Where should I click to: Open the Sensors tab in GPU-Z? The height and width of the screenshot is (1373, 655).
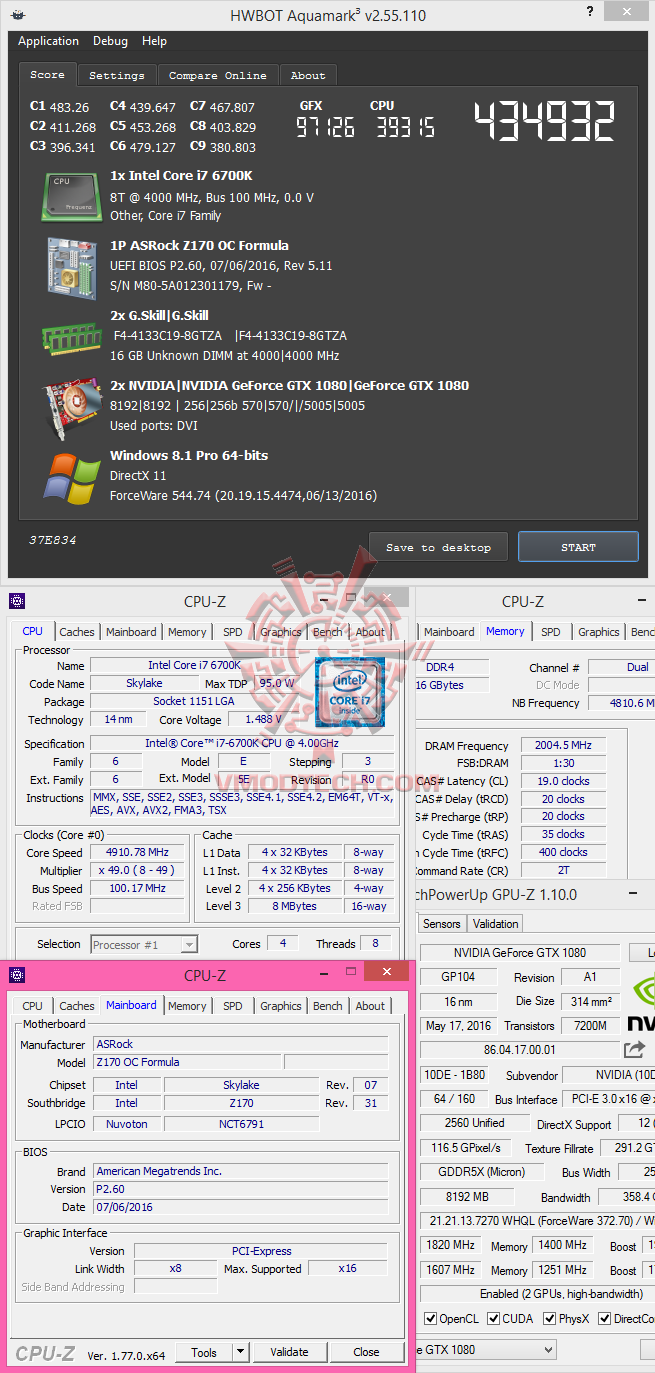[441, 924]
